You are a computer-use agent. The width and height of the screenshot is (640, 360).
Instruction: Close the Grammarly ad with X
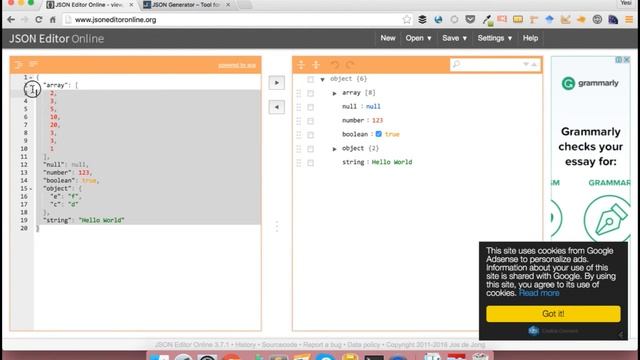pos(627,60)
